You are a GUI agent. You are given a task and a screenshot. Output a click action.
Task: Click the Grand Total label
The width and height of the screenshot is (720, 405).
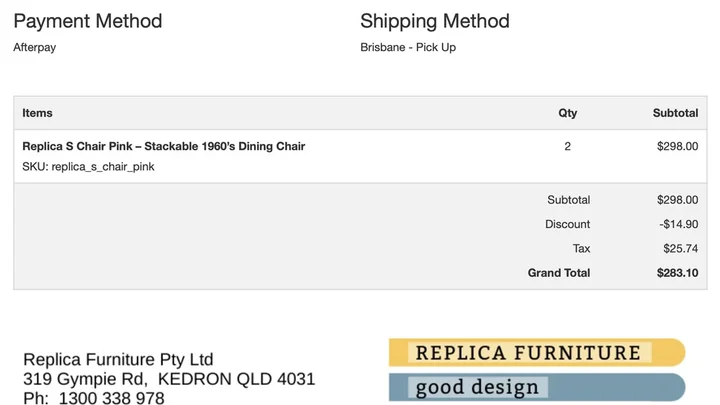coord(559,273)
